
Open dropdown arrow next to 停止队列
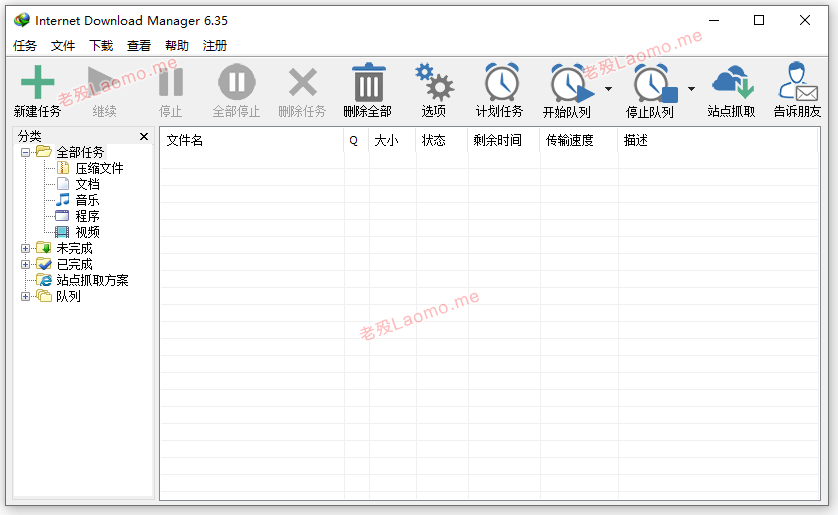(x=692, y=89)
